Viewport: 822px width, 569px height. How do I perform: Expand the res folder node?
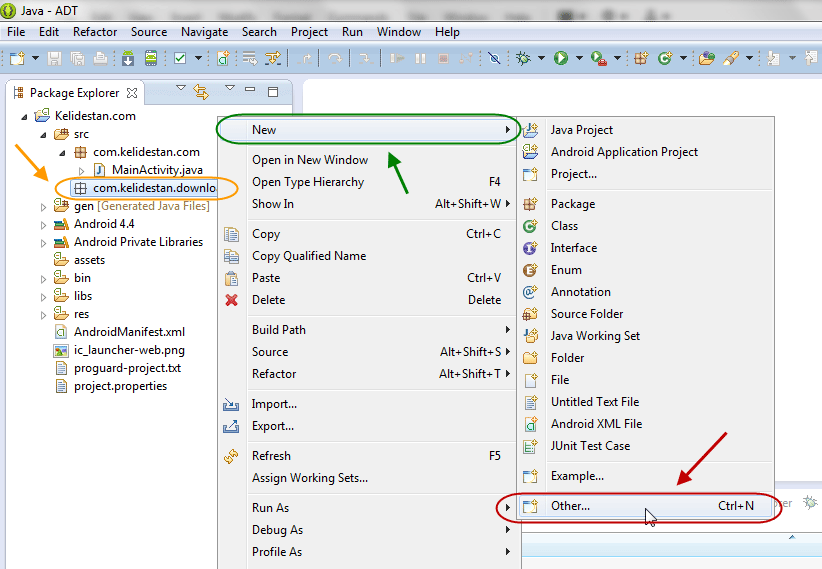44,315
